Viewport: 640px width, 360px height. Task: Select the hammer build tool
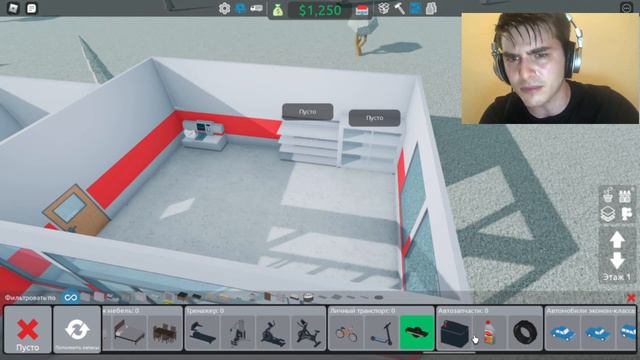[x=399, y=8]
